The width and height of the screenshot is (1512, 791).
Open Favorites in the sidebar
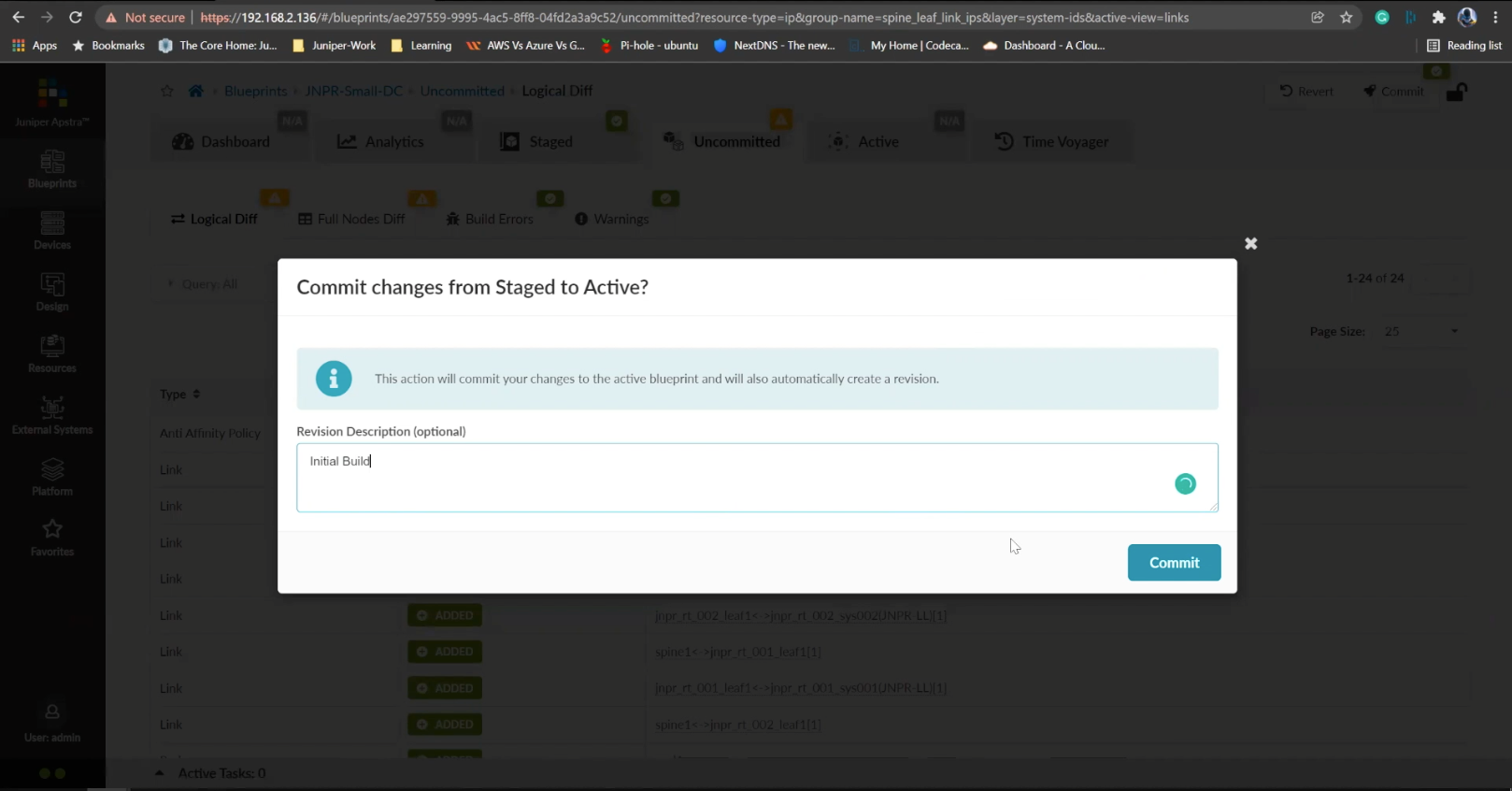click(x=52, y=538)
